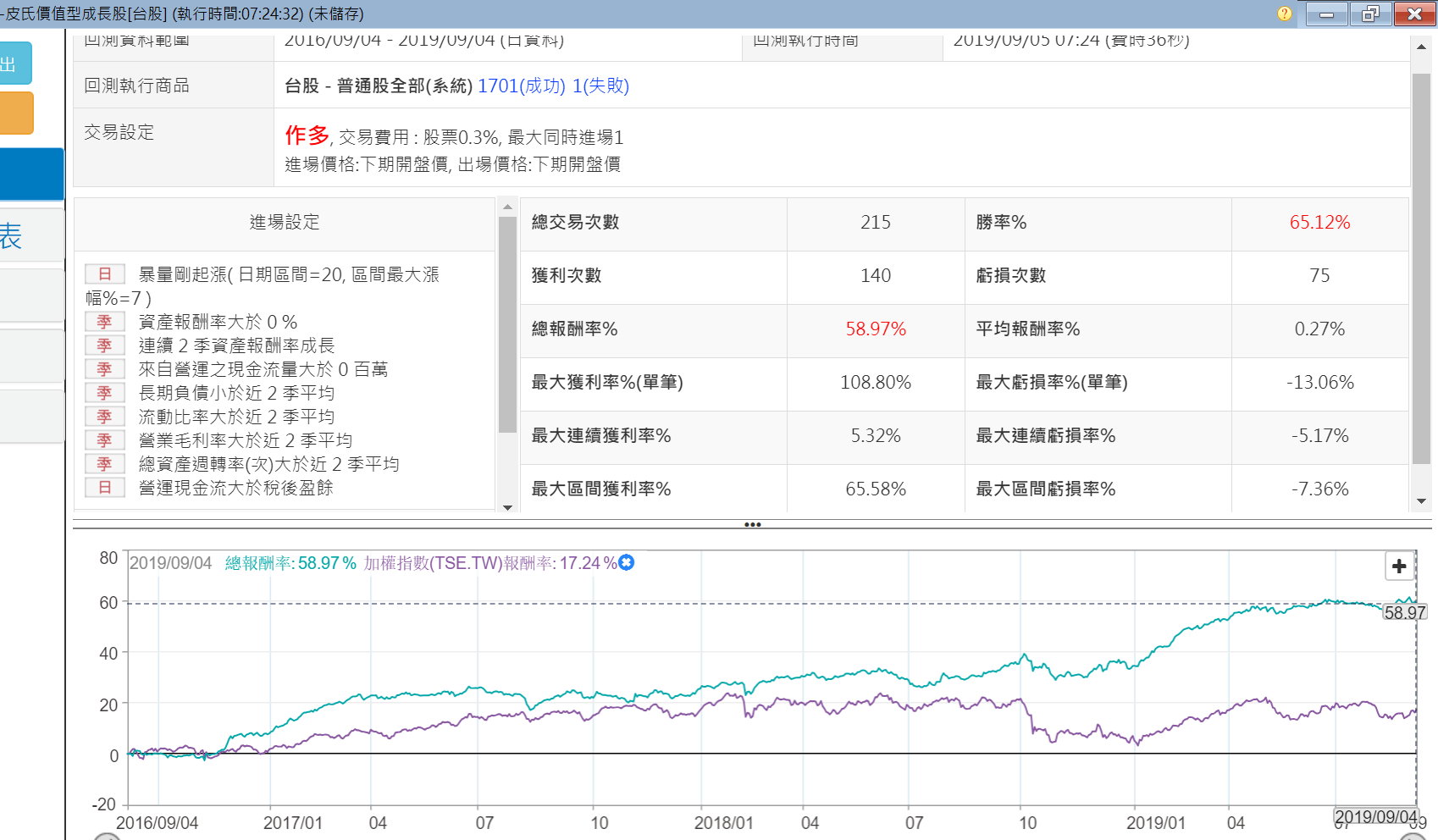Click the plus button on the chart
This screenshot has width=1438, height=840.
(1399, 566)
